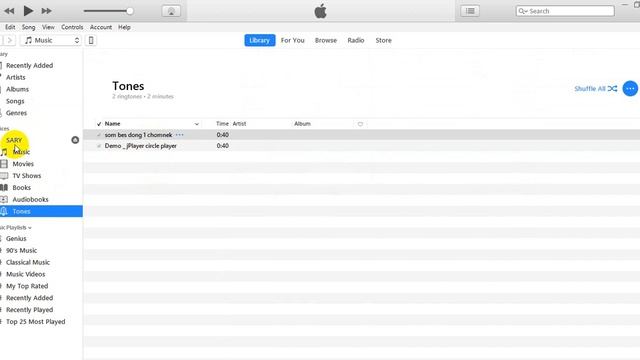Open the Controls menu
This screenshot has width=640, height=360.
tap(72, 27)
